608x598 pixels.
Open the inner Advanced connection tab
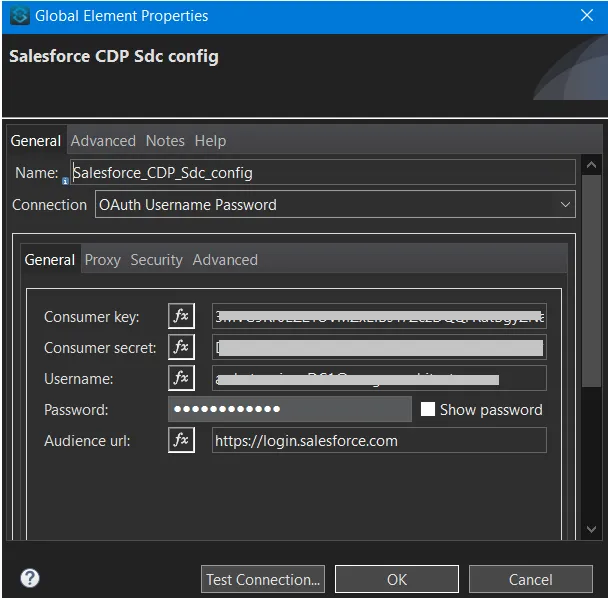pyautogui.click(x=225, y=260)
